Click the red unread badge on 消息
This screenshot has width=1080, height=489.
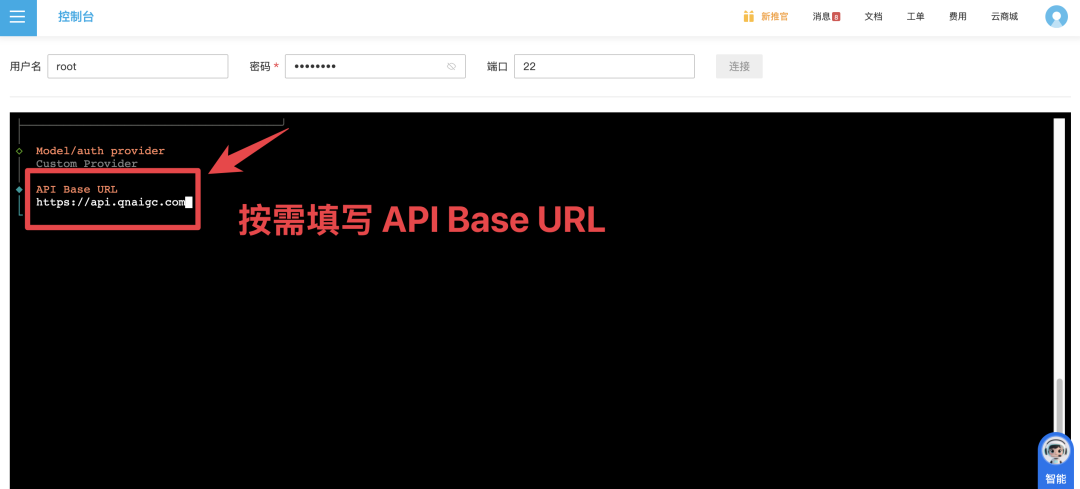pos(836,17)
